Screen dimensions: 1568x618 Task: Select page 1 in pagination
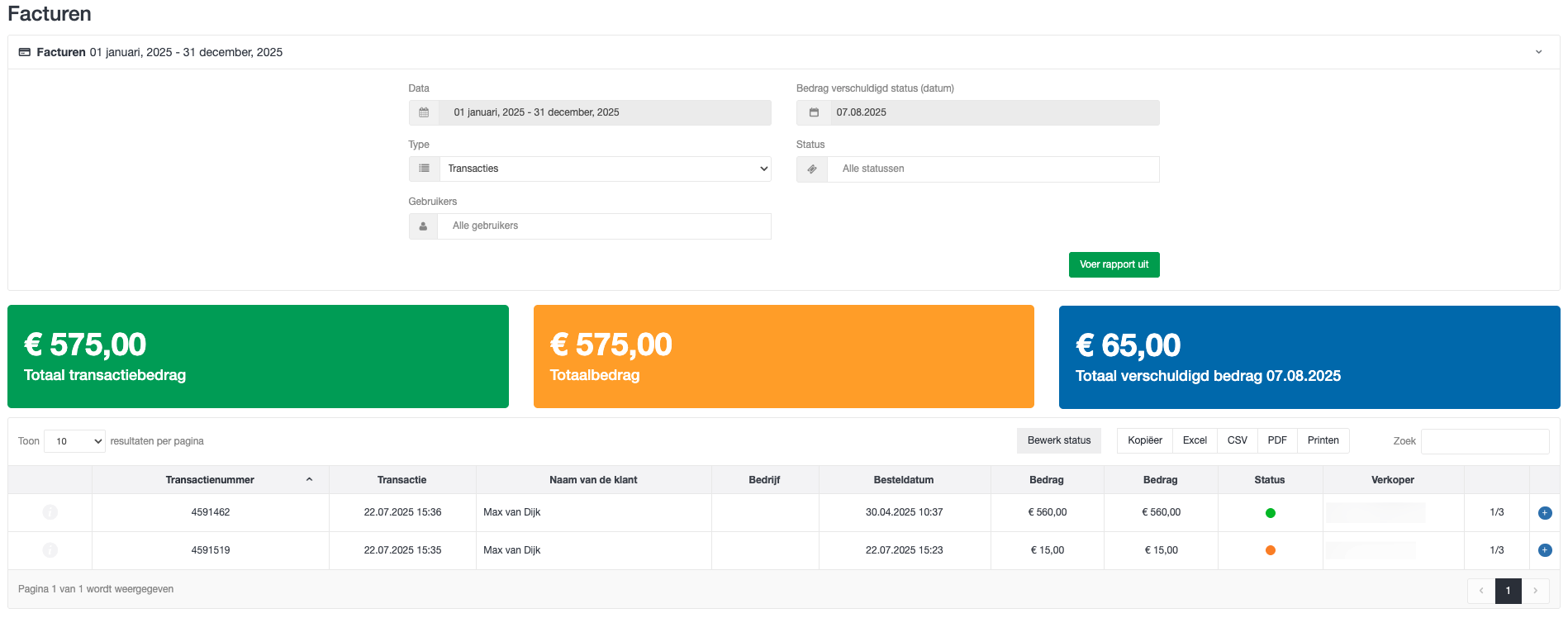1509,591
